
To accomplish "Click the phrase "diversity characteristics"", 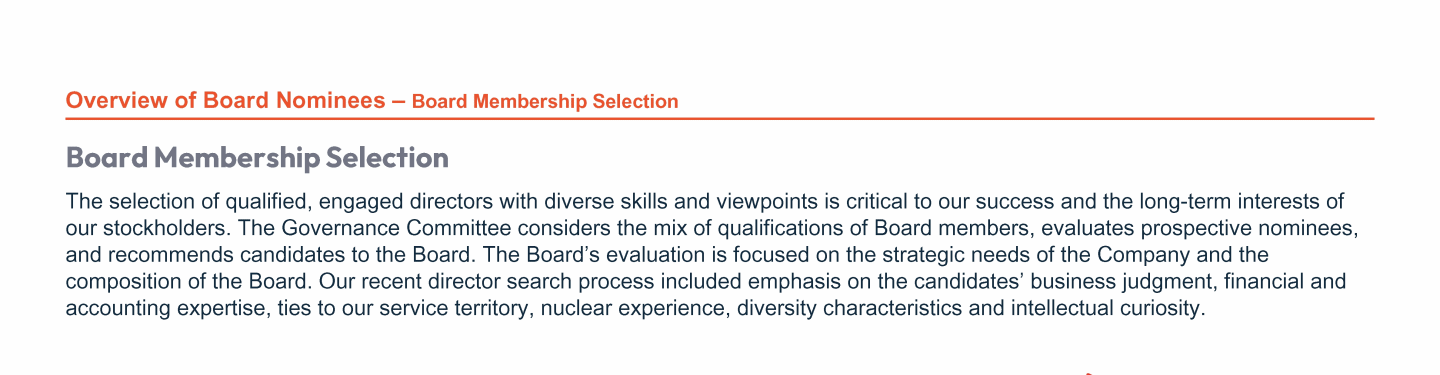I will point(853,308).
